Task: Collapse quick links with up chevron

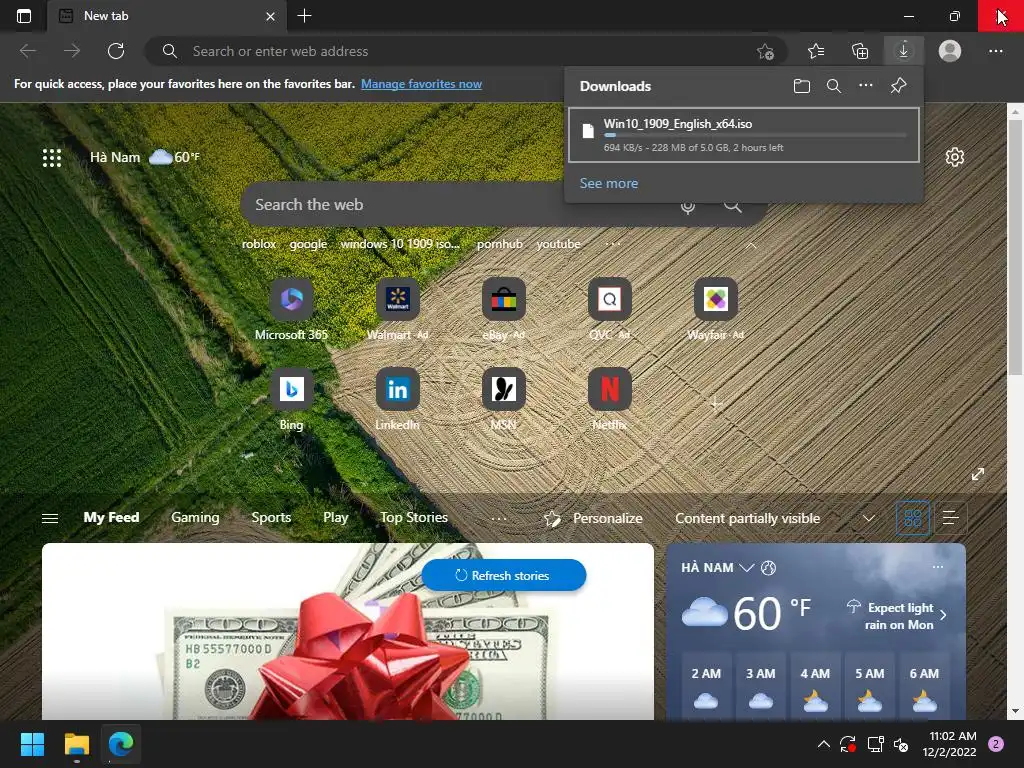Action: pos(751,246)
